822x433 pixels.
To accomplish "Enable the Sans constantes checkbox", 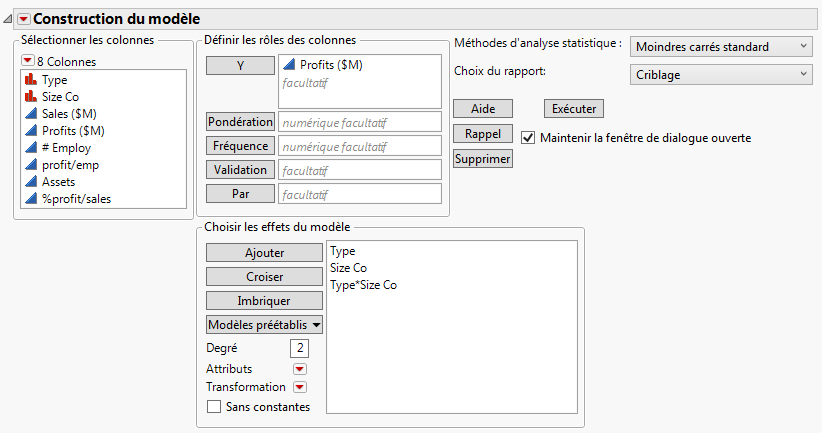I will click(213, 406).
